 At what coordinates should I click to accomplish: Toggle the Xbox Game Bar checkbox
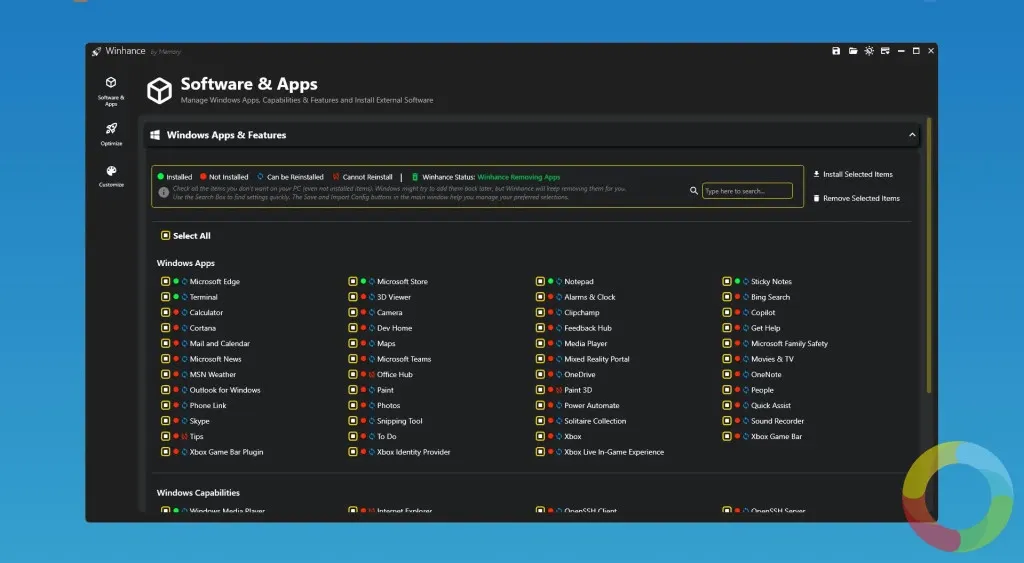(727, 436)
